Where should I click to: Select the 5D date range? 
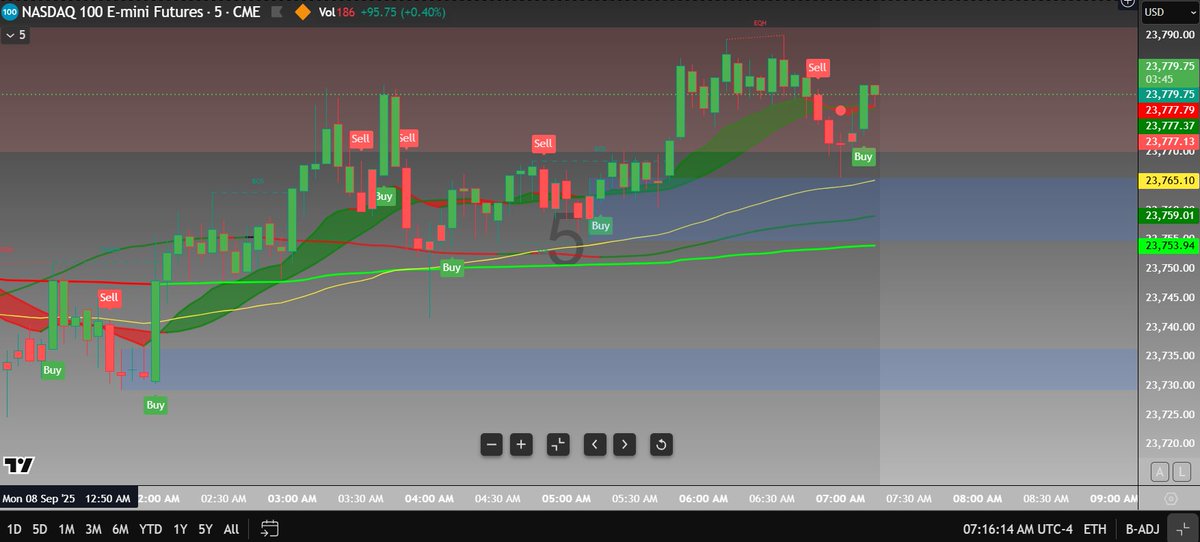(x=40, y=528)
